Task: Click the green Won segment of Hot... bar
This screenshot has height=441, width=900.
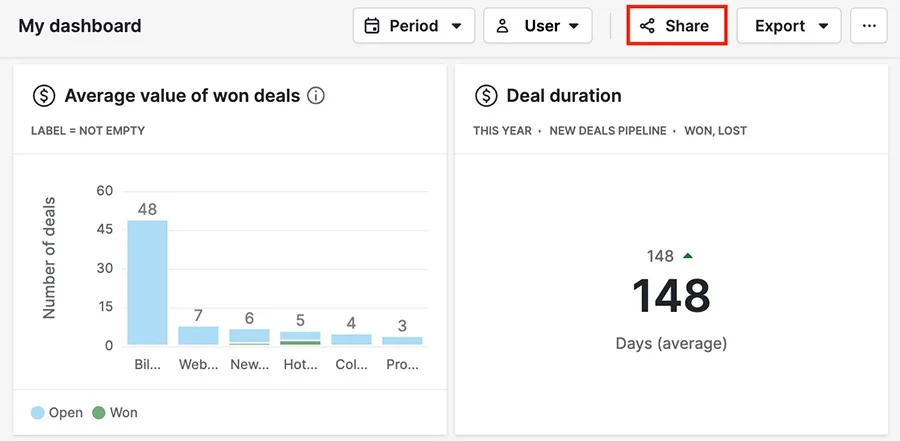Action: click(301, 343)
